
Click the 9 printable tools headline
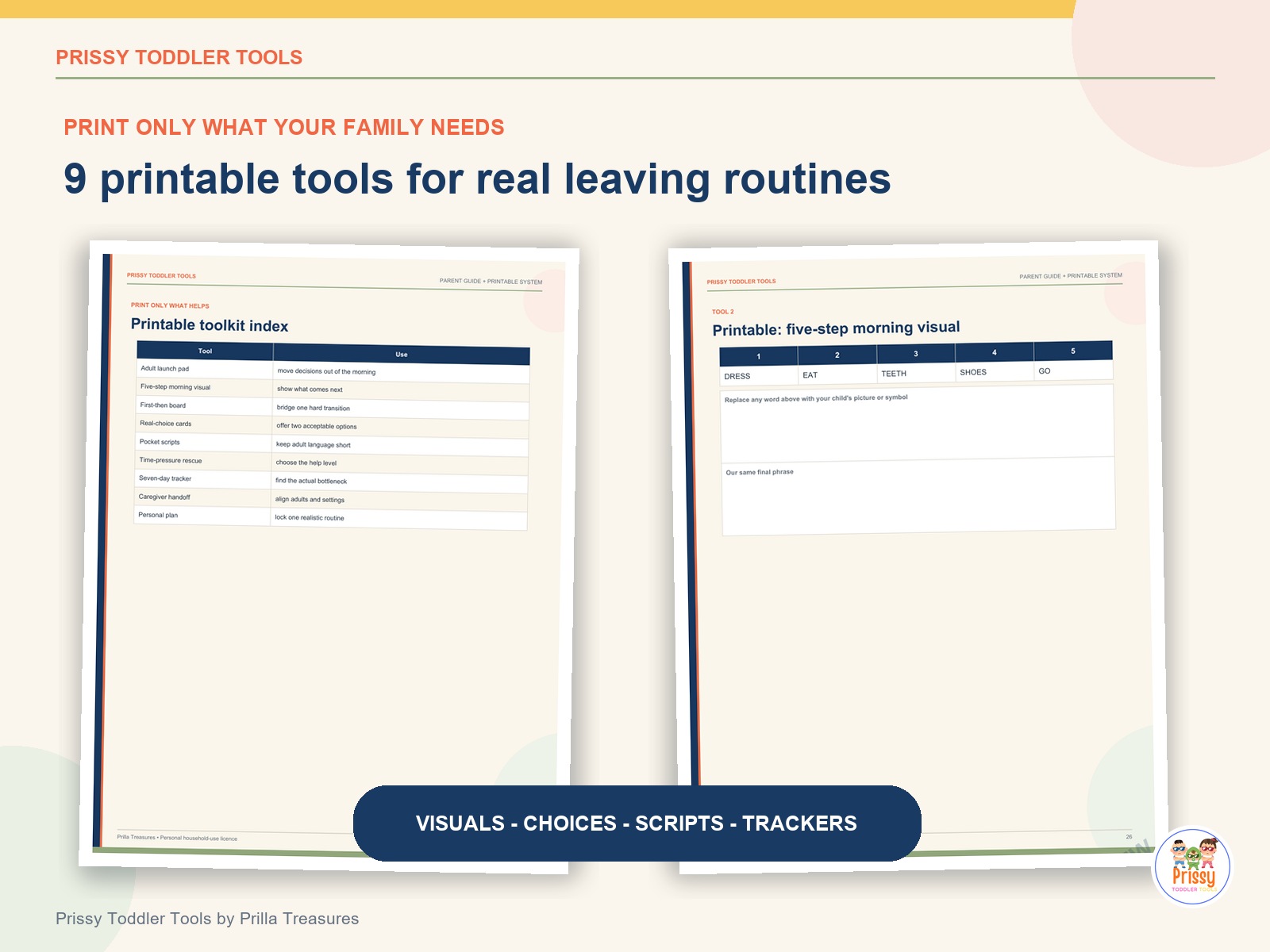(477, 178)
